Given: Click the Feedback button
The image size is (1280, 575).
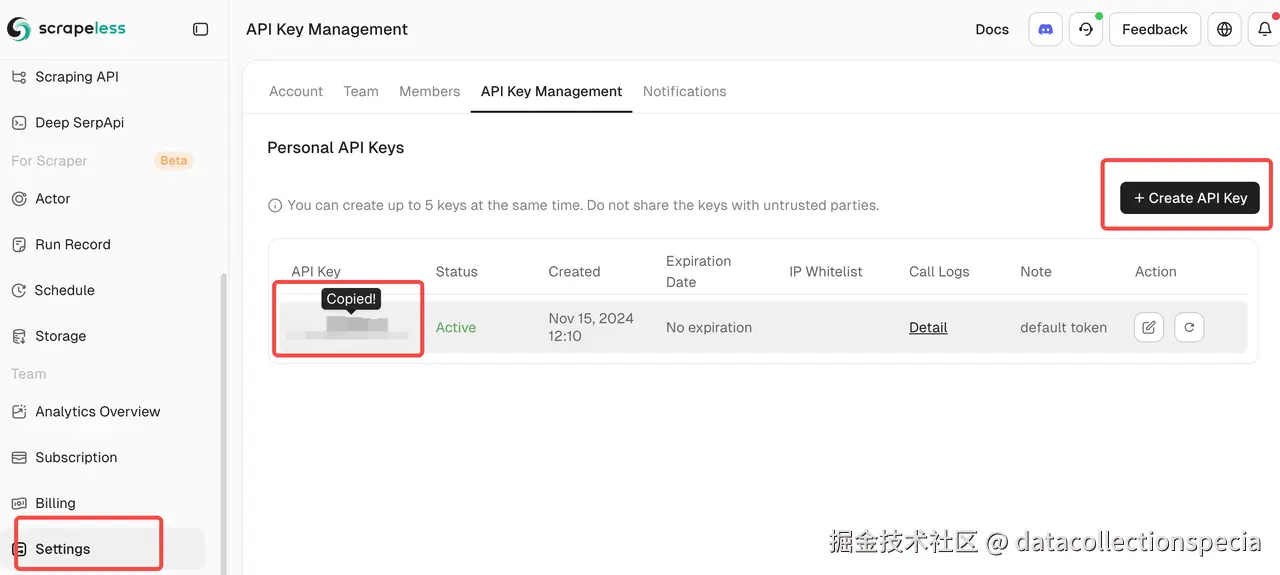Looking at the screenshot, I should tap(1154, 29).
